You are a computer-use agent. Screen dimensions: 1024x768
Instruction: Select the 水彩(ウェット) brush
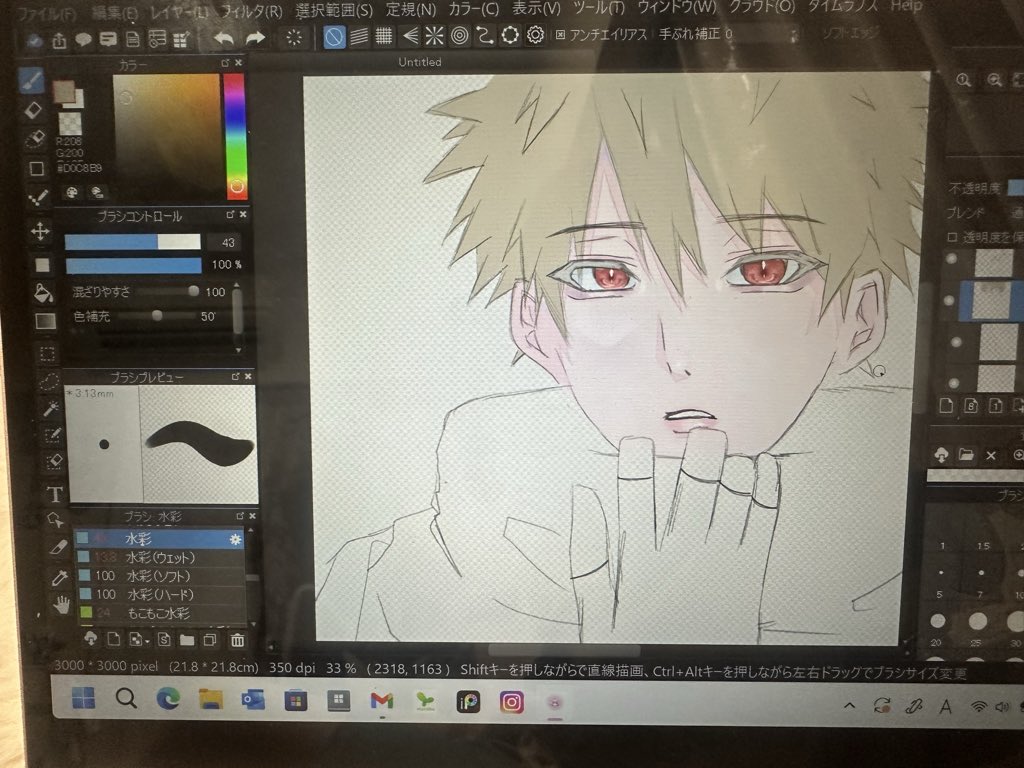point(161,558)
